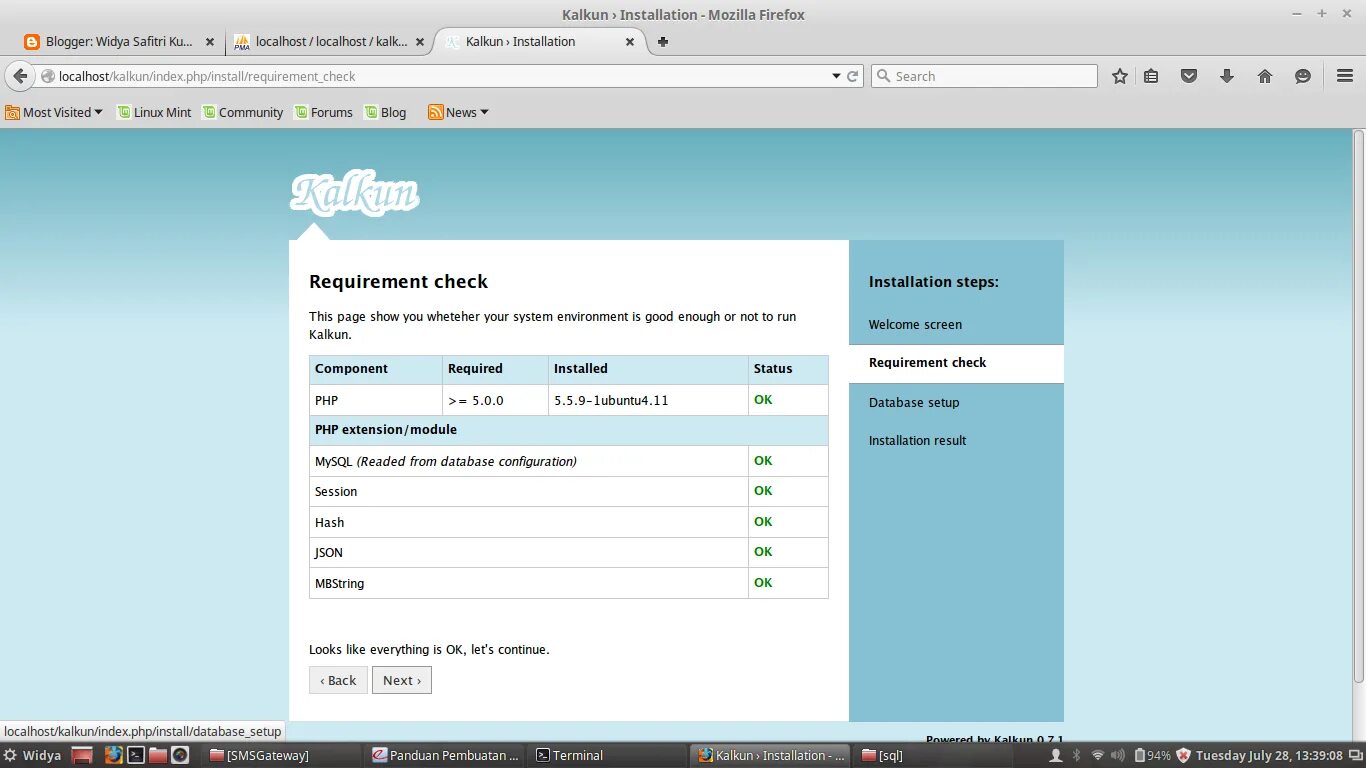1366x768 pixels.
Task: Check the battery 94% indicator
Action: pos(1151,755)
